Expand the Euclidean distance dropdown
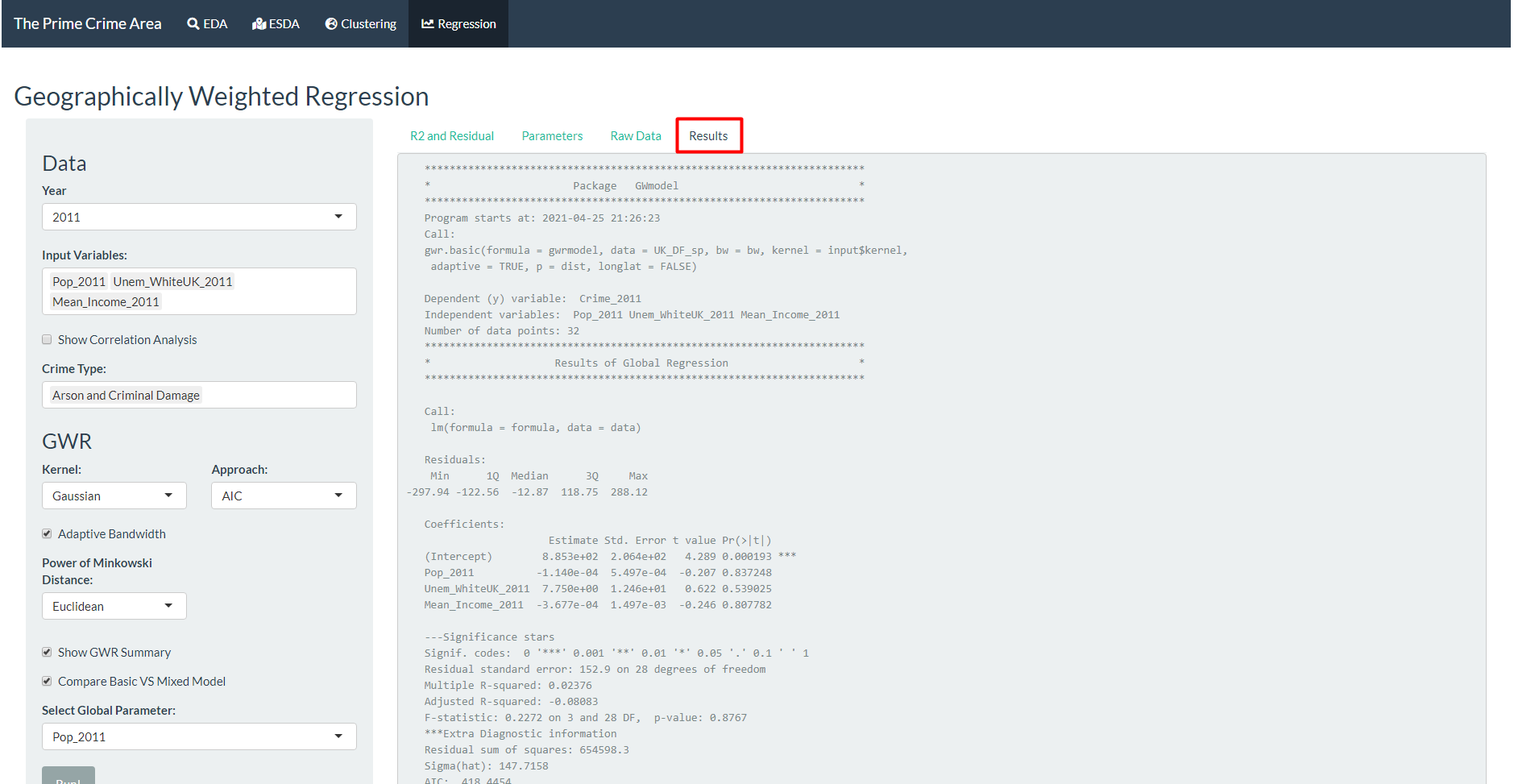This screenshot has height=784, width=1514. click(x=114, y=606)
